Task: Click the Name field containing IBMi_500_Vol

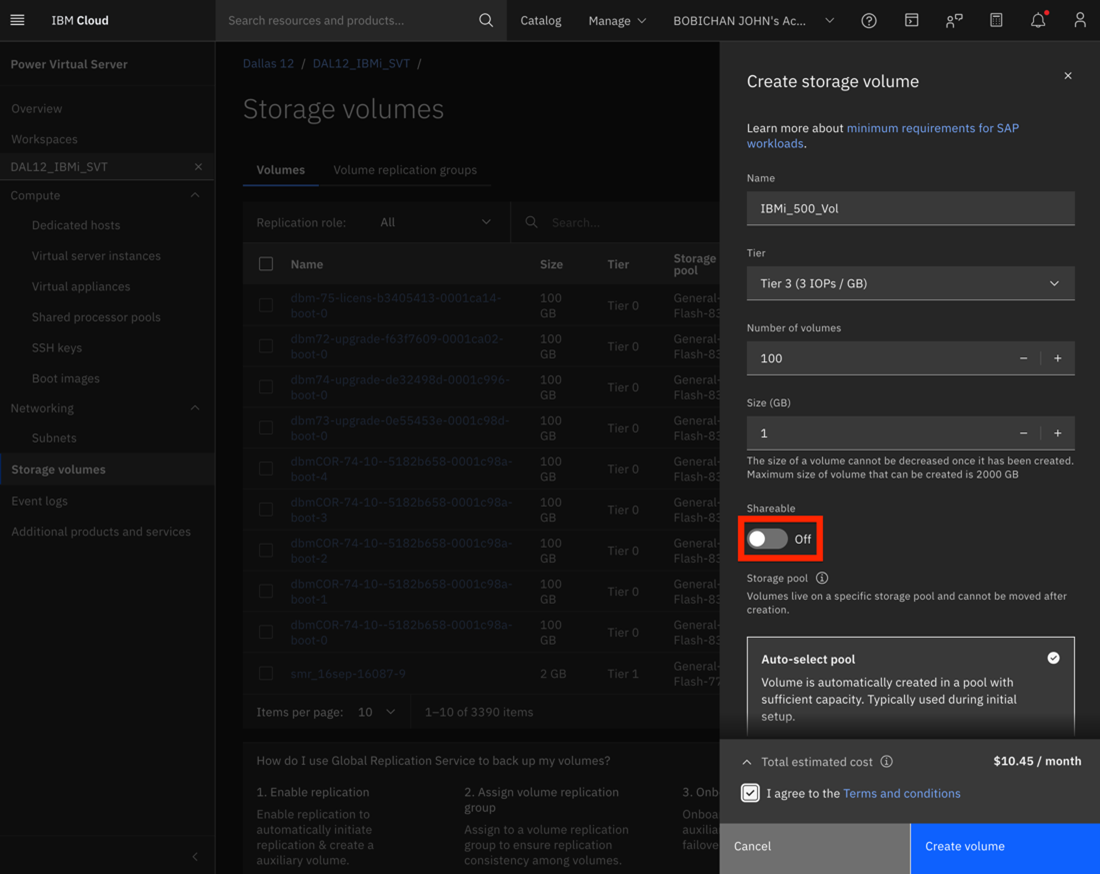Action: tap(910, 208)
